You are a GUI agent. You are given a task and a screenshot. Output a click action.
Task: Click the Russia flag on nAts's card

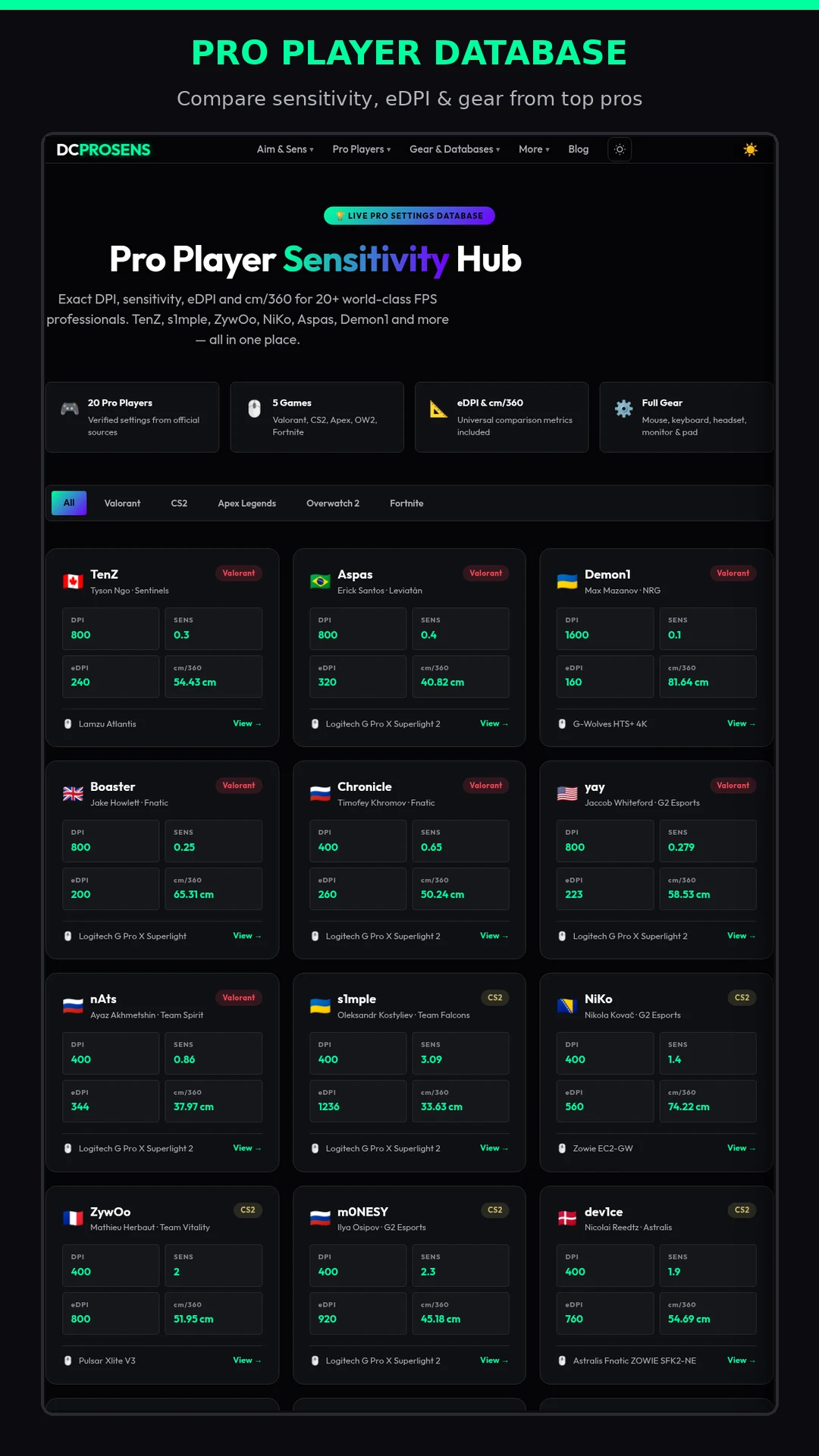point(73,1006)
